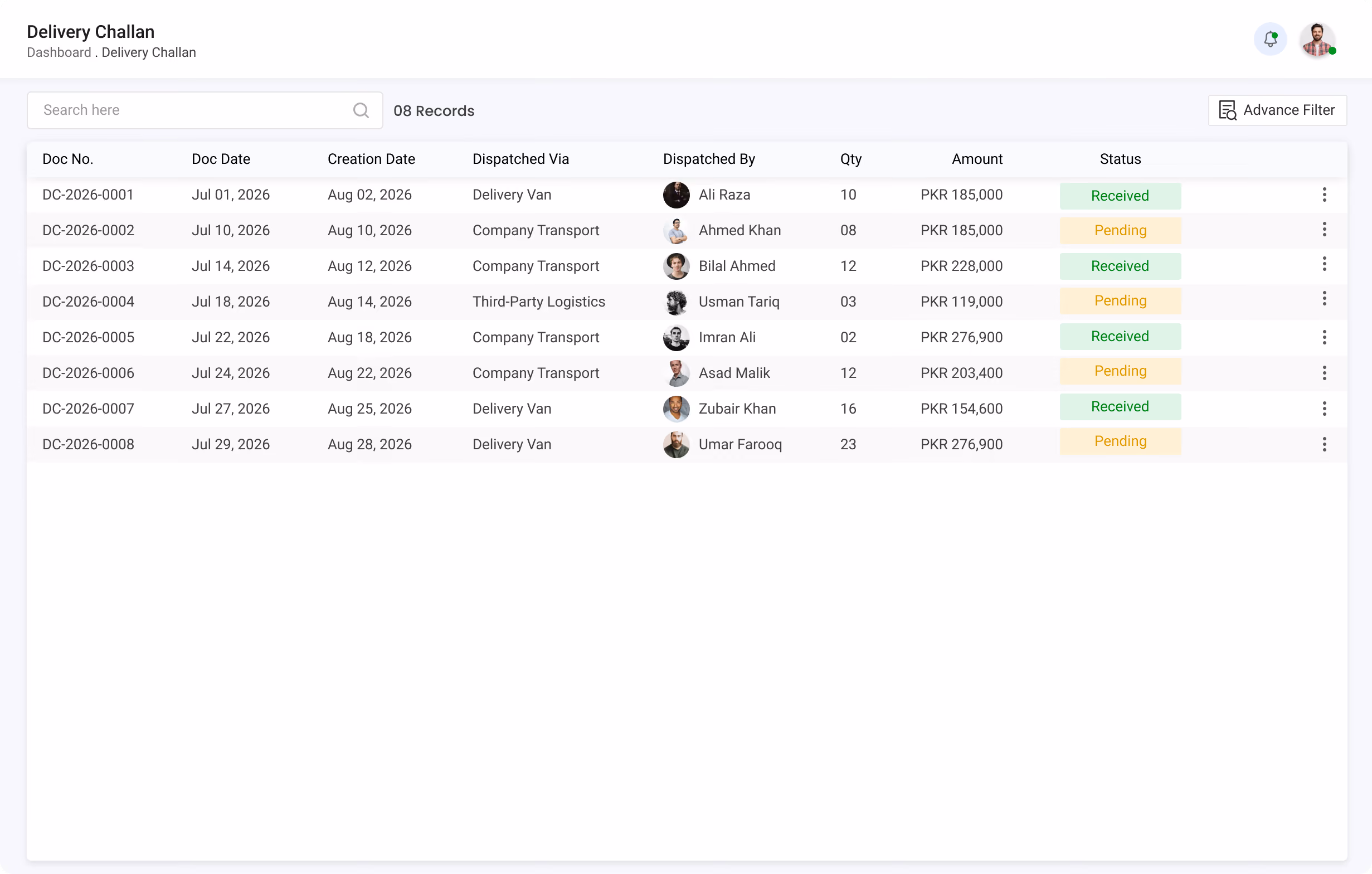
Task: Click creation date Aug 28, 2026
Action: point(369,445)
